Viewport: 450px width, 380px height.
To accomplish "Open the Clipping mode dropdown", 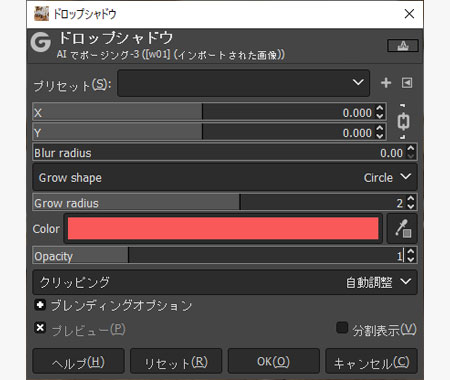I will (225, 282).
